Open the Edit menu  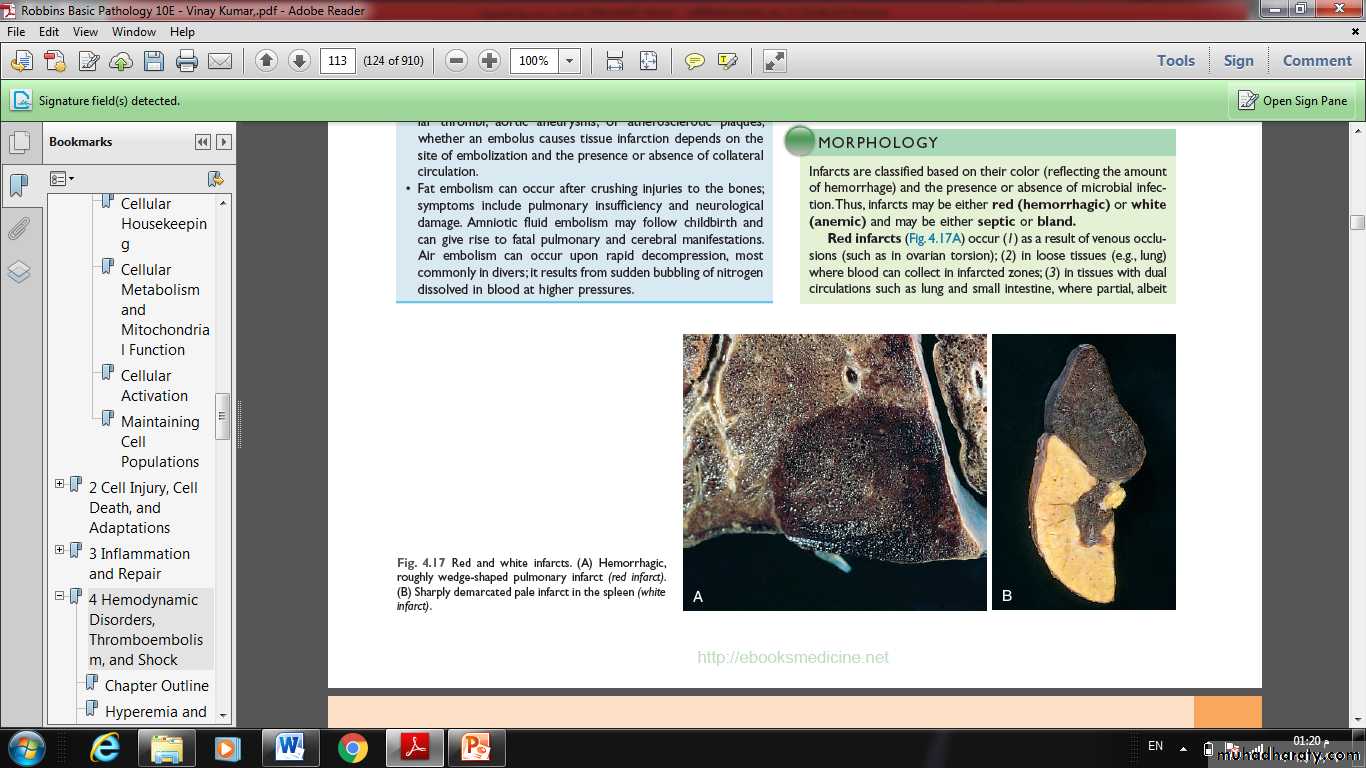pos(48,32)
